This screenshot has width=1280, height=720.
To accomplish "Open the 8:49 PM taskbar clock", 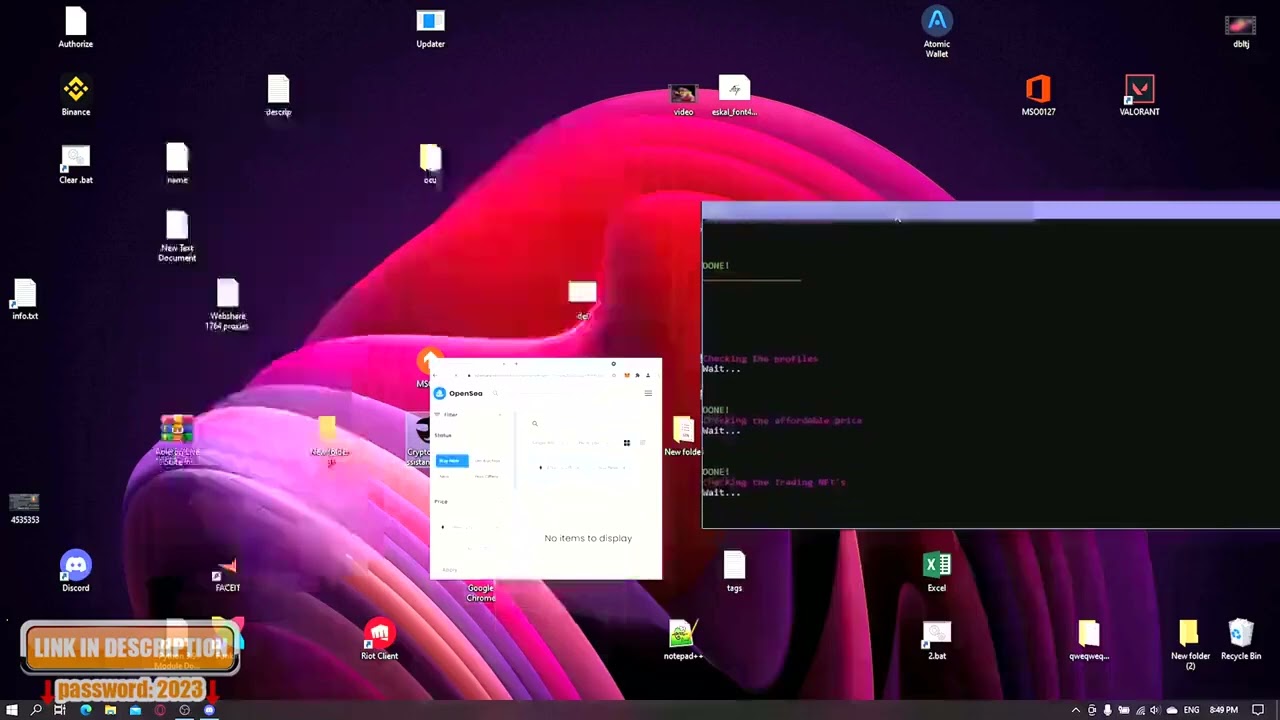I will tap(1224, 710).
